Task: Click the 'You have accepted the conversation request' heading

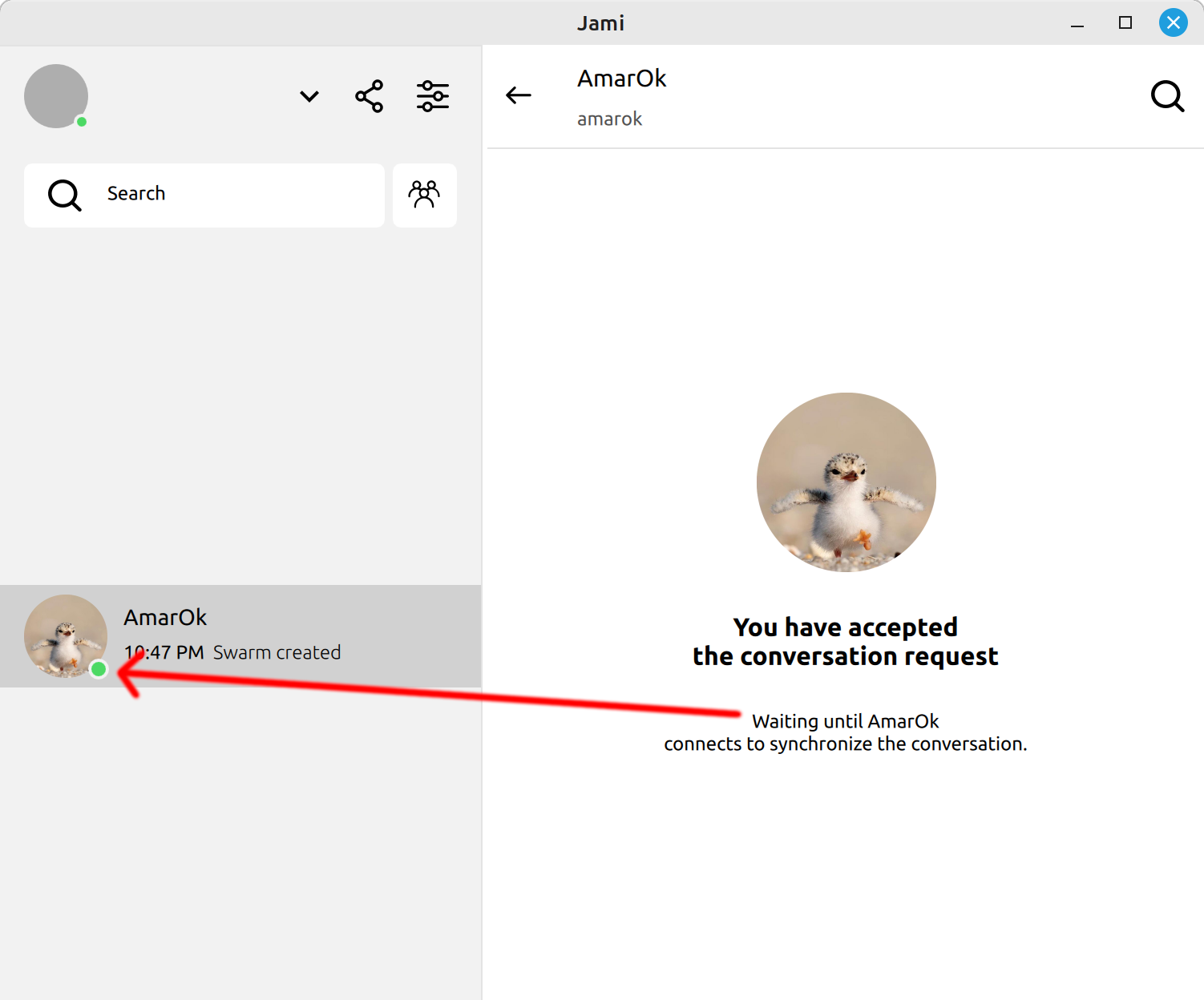Action: coord(846,642)
